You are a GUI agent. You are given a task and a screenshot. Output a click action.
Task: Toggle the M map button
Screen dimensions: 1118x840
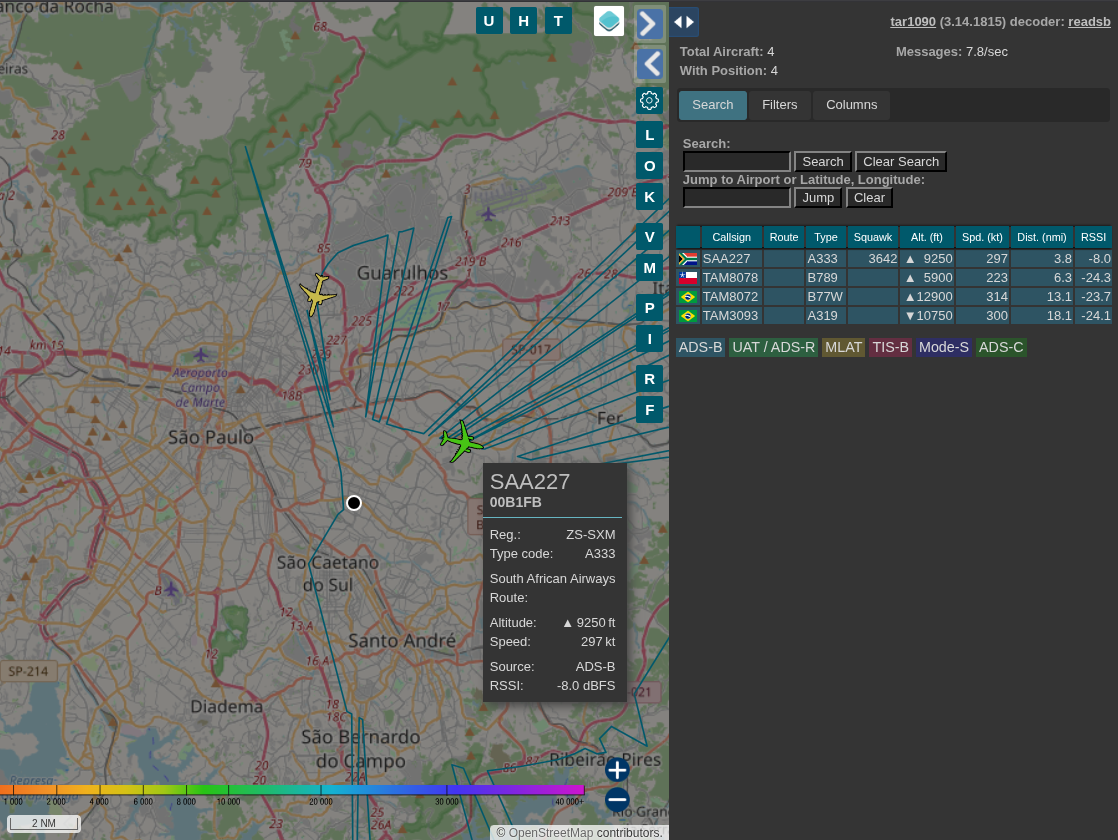(x=649, y=268)
